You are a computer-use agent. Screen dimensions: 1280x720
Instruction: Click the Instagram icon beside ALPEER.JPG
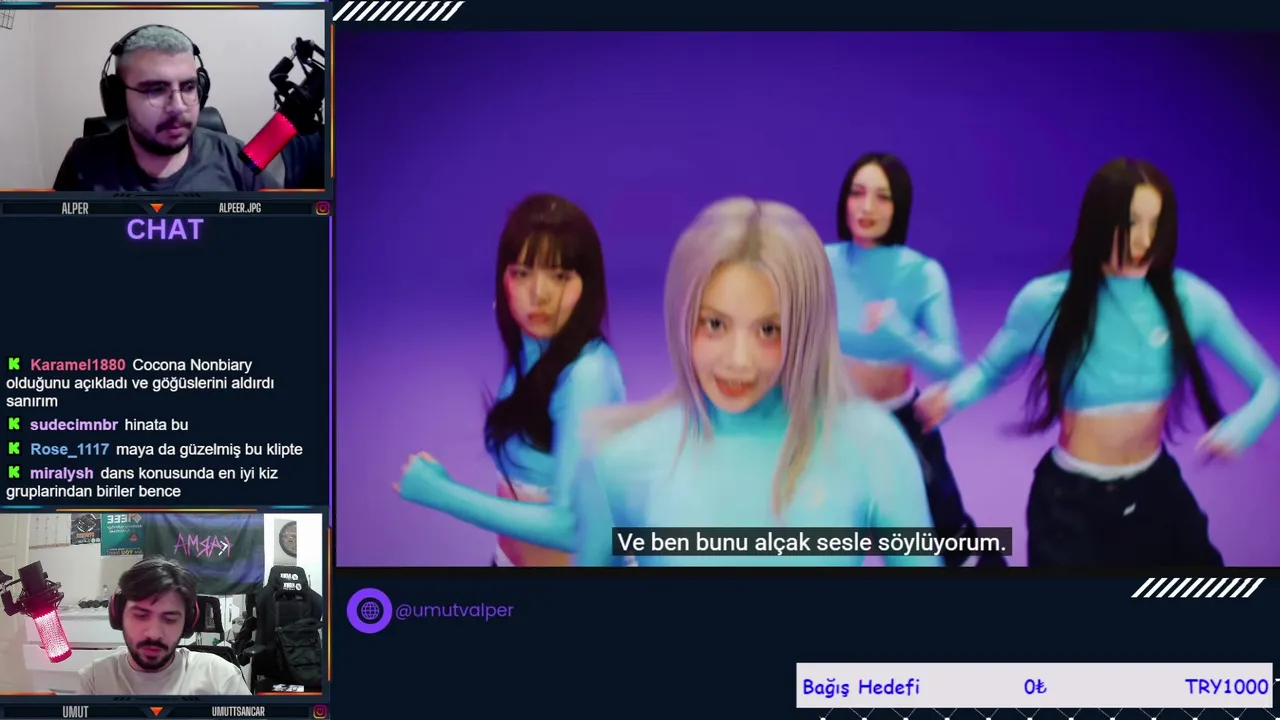tap(322, 208)
